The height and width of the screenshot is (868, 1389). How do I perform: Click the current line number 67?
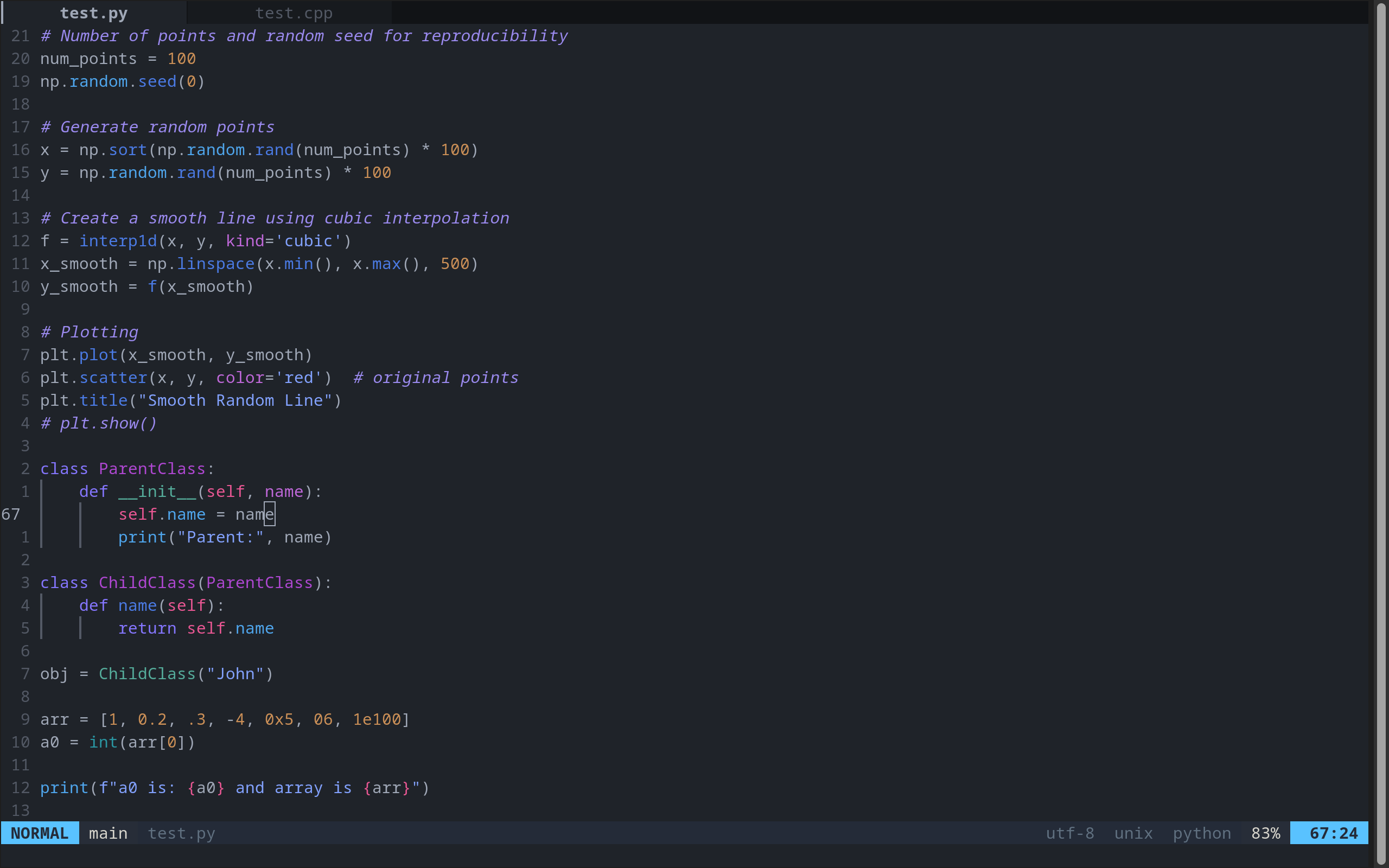11,514
